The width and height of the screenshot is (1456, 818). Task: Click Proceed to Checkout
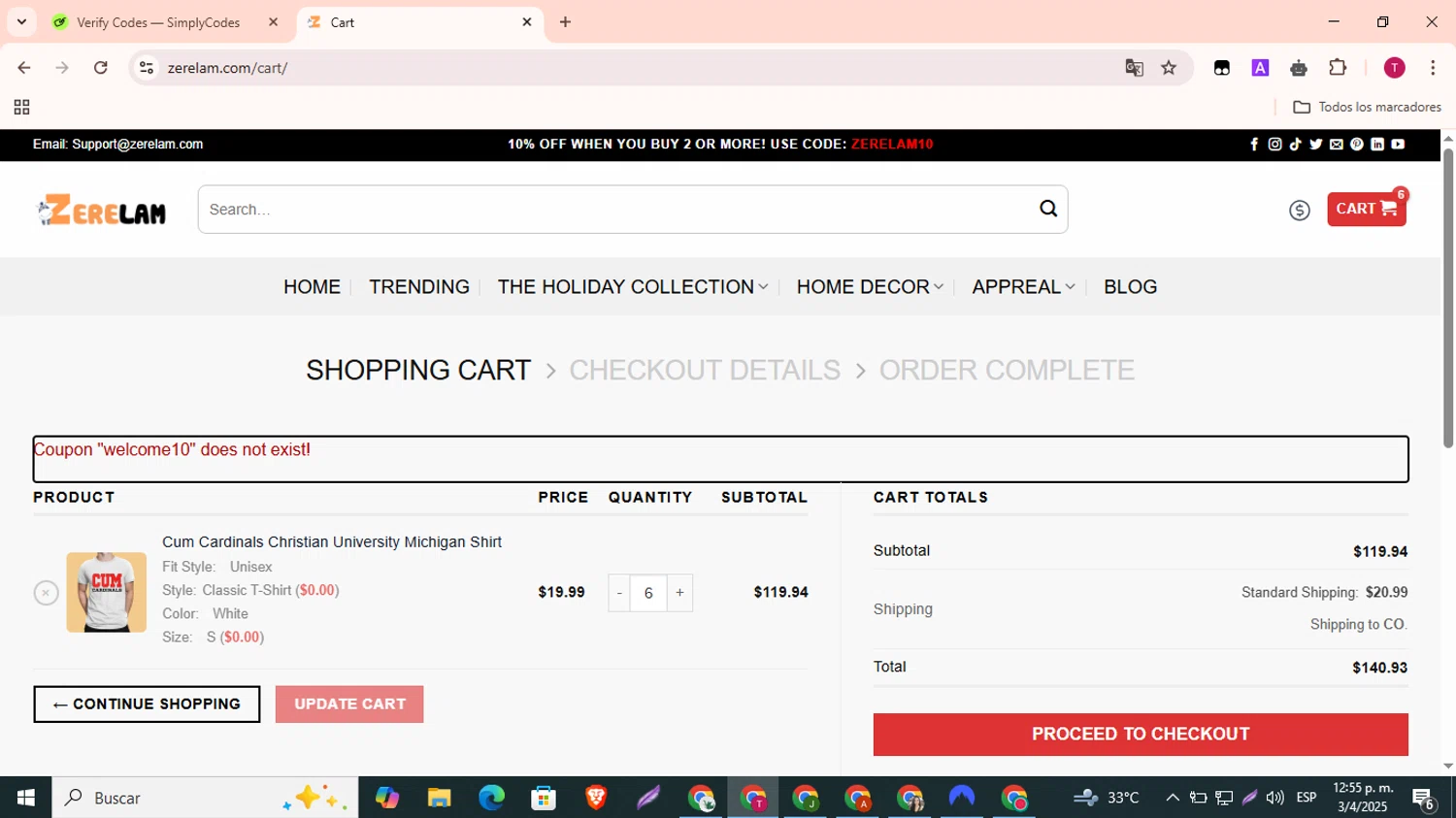coord(1141,735)
